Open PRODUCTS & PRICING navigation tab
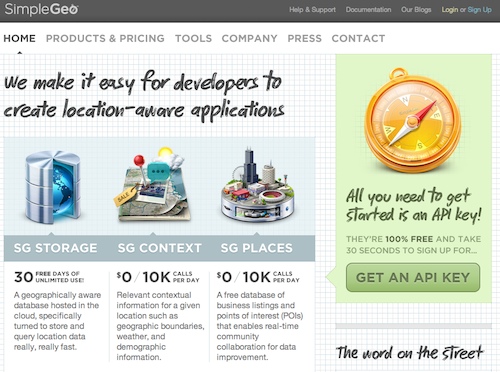Viewport: 500px width, 372px height. pos(105,38)
